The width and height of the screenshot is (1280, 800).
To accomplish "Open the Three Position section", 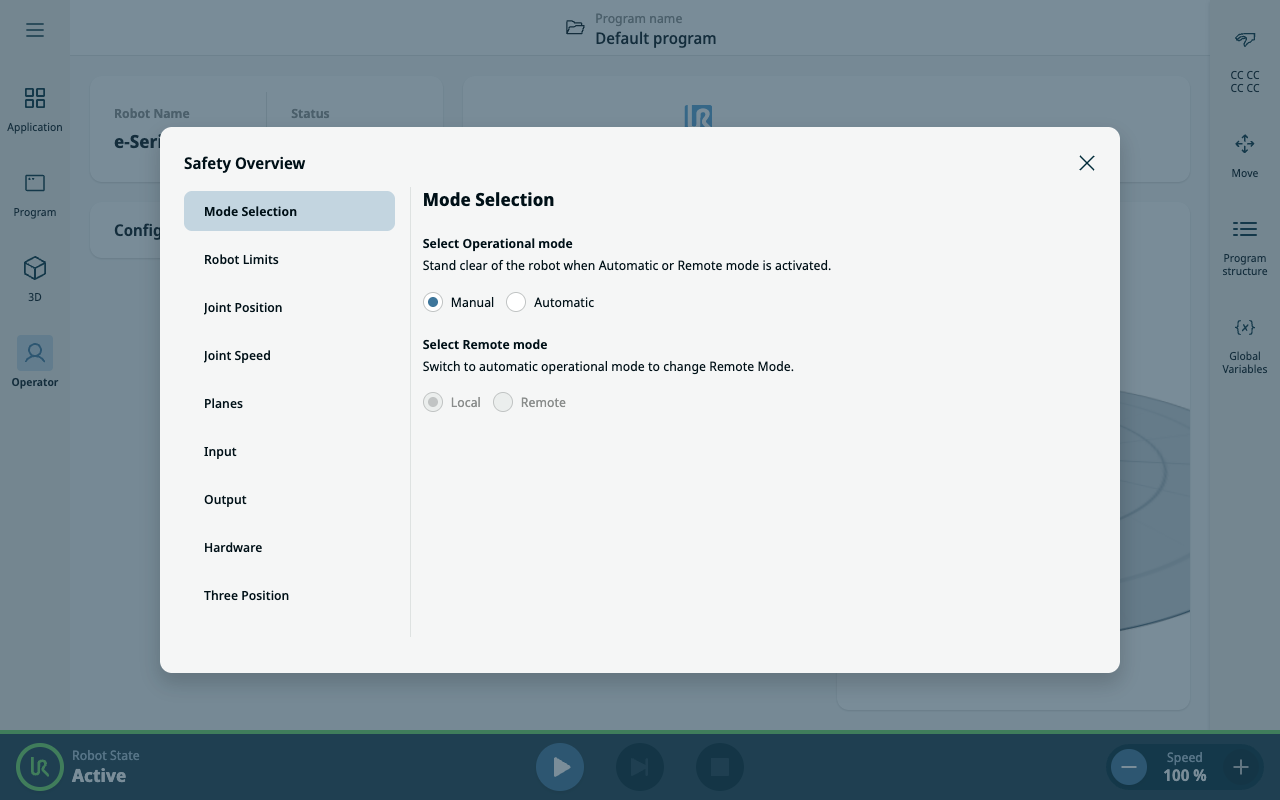I will pyautogui.click(x=246, y=595).
